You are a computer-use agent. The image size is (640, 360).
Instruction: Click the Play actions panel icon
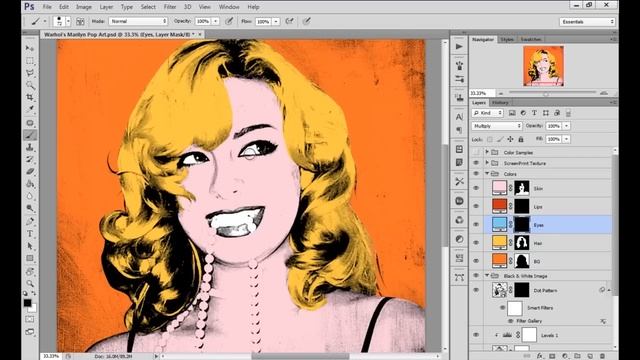click(459, 47)
